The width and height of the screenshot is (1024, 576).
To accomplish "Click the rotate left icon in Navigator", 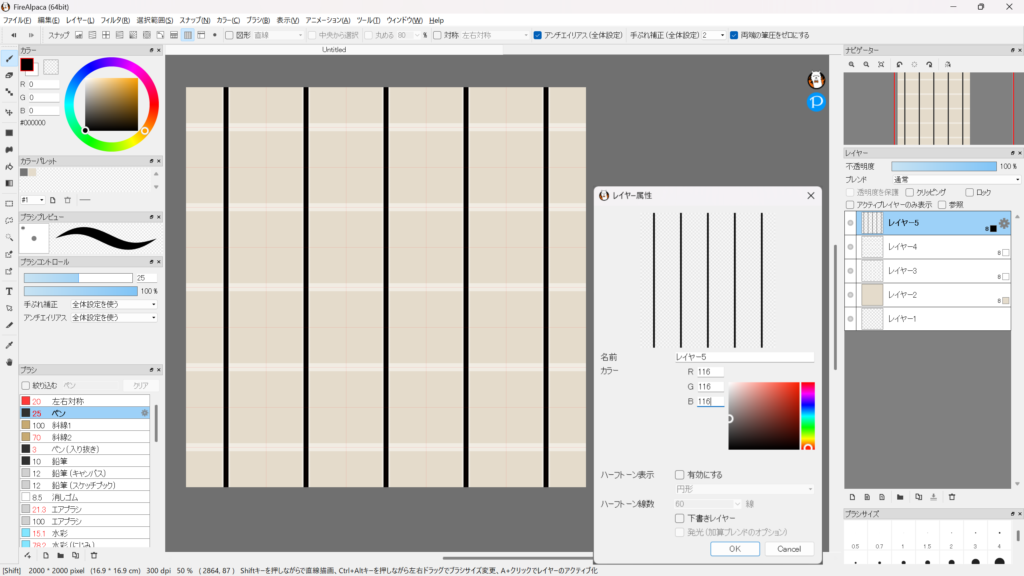I will click(x=899, y=64).
